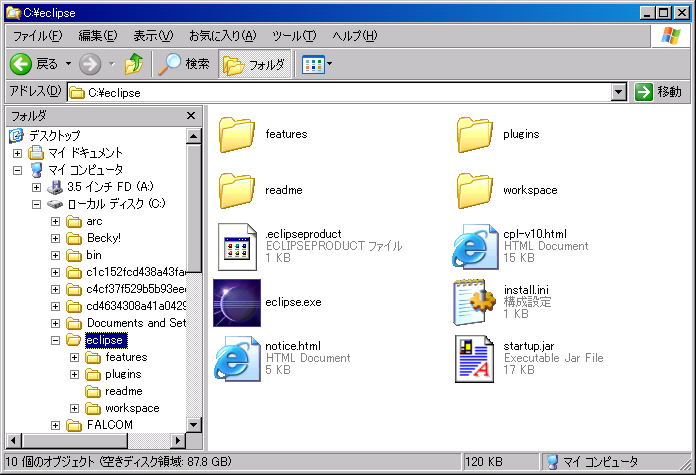Screen dimensions: 696x475
Task: Open the File menu (ファイル)
Action: [37, 36]
